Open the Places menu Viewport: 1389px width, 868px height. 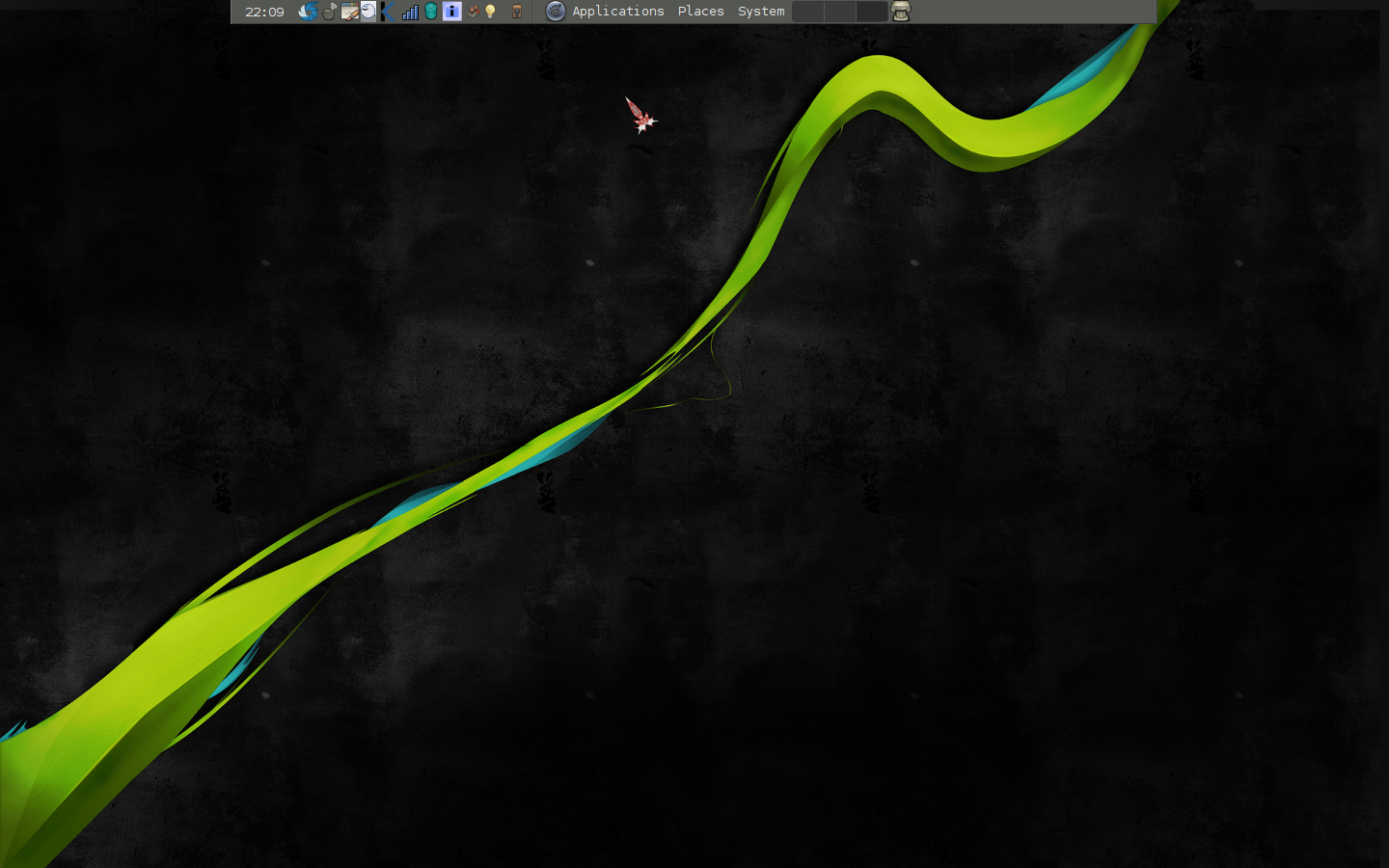(701, 12)
